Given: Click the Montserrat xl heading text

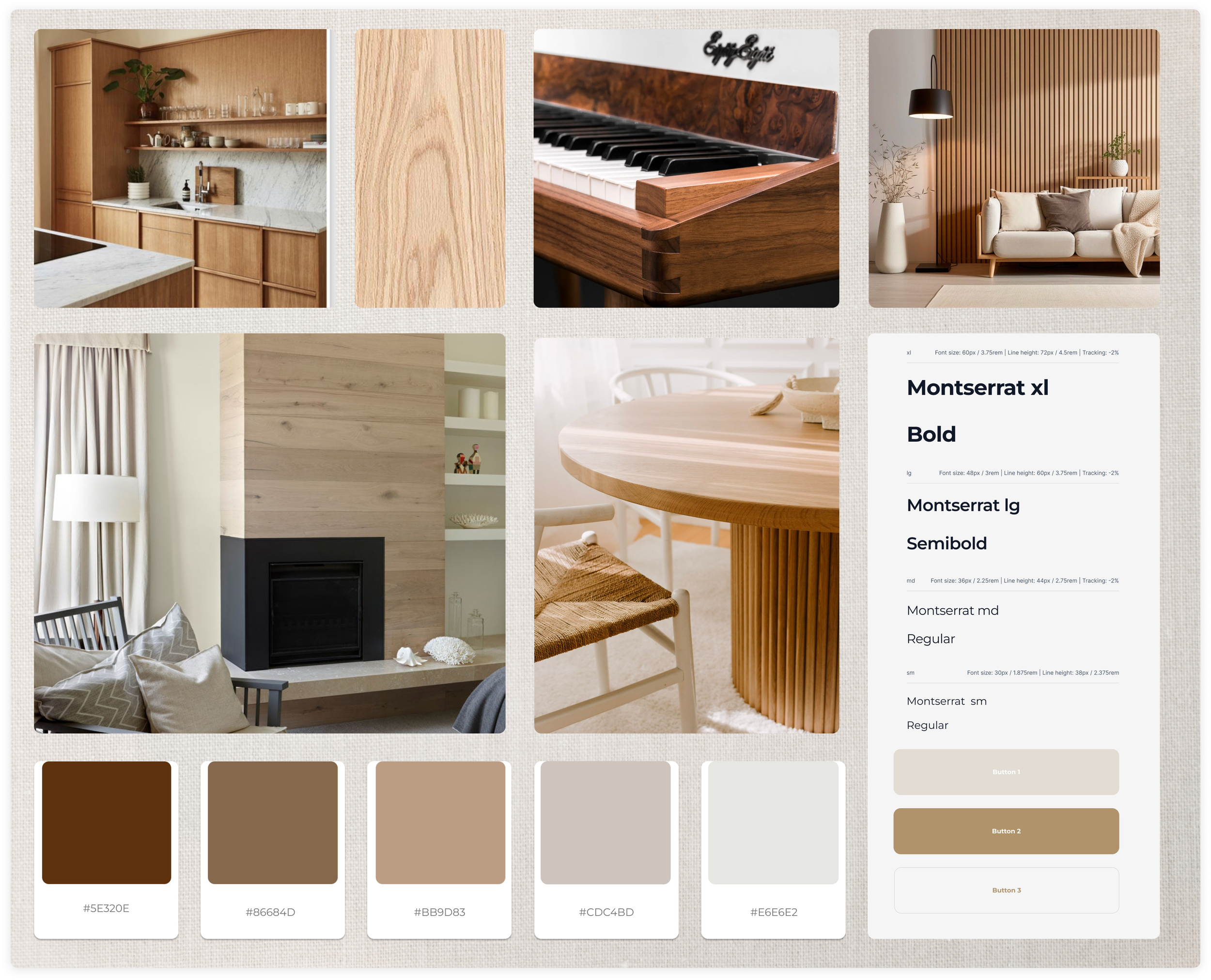Looking at the screenshot, I should point(977,388).
